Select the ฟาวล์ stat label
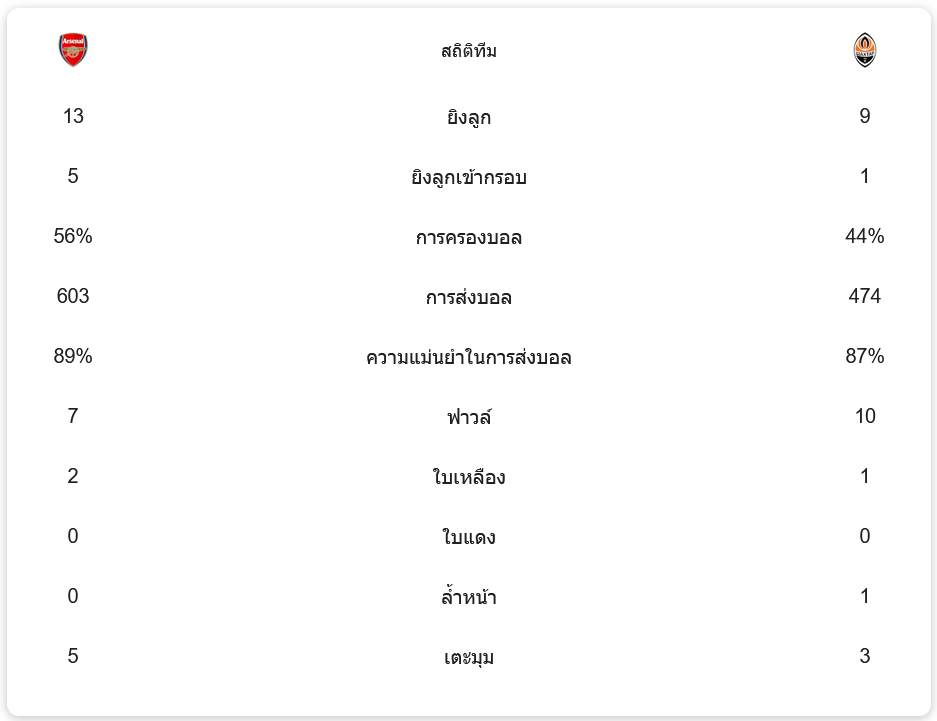 coord(469,417)
